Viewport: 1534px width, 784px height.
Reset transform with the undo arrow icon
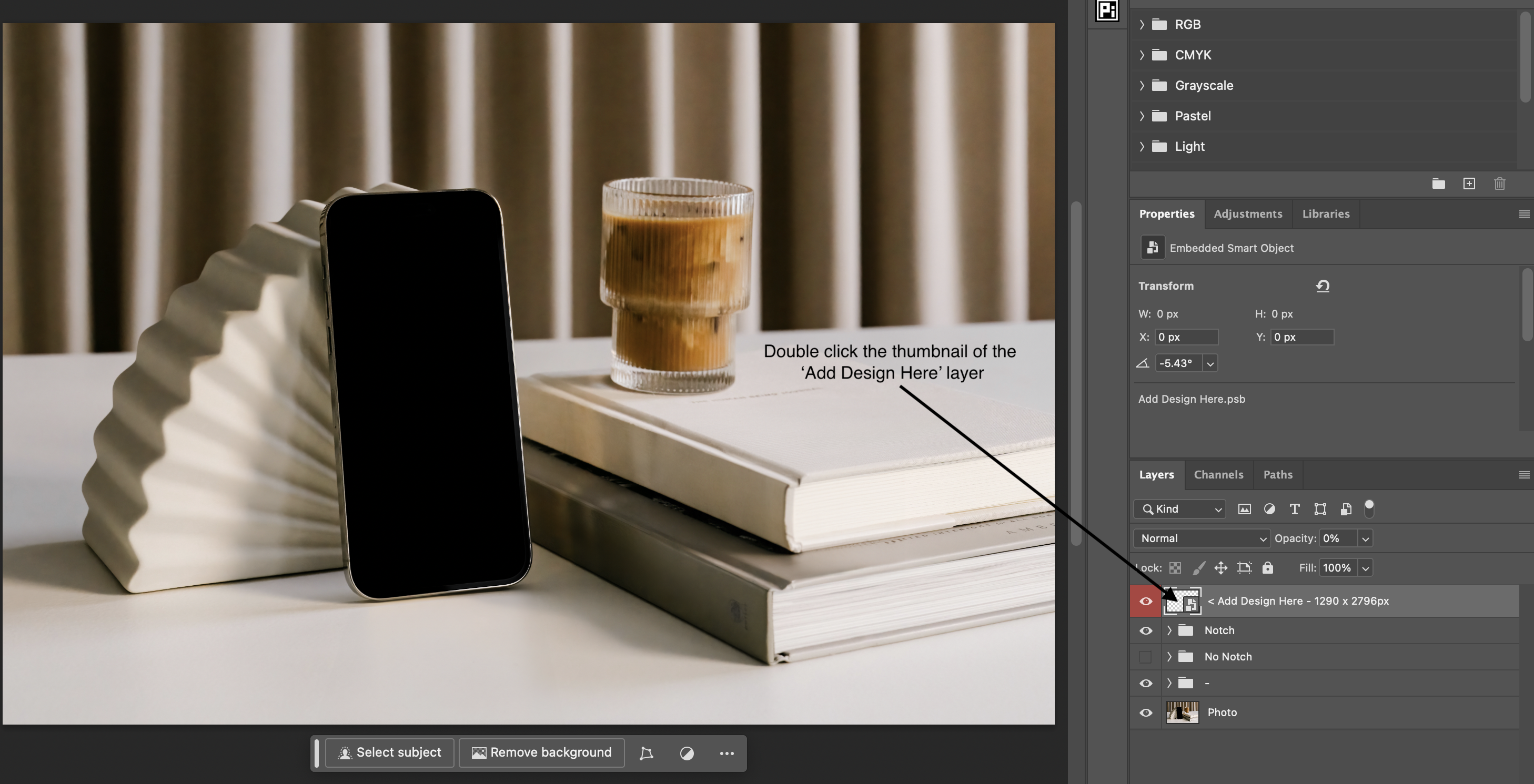(1323, 286)
